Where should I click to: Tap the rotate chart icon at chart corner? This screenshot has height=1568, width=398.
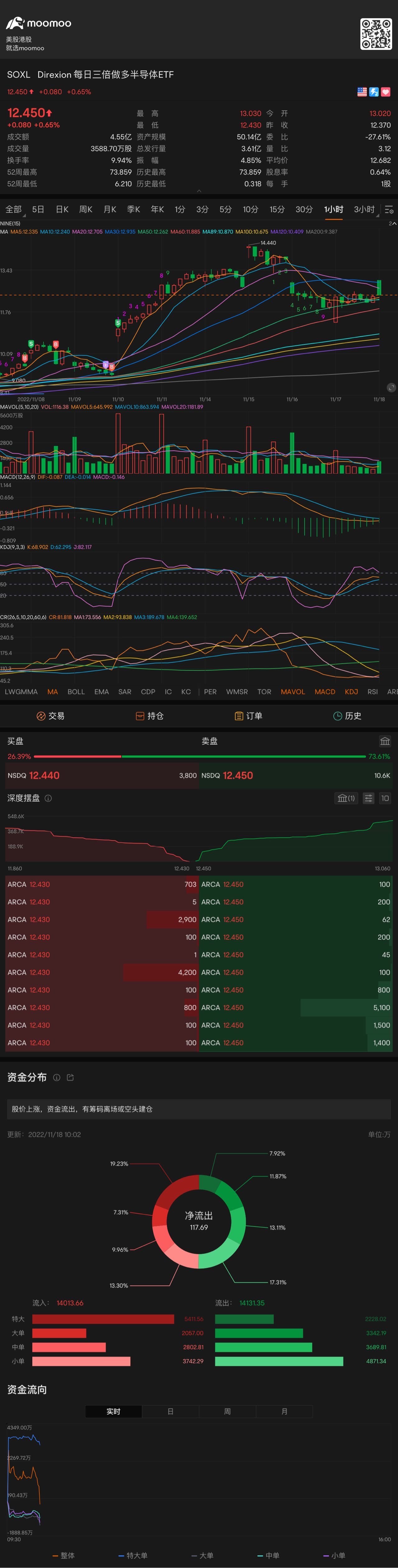coord(391,387)
